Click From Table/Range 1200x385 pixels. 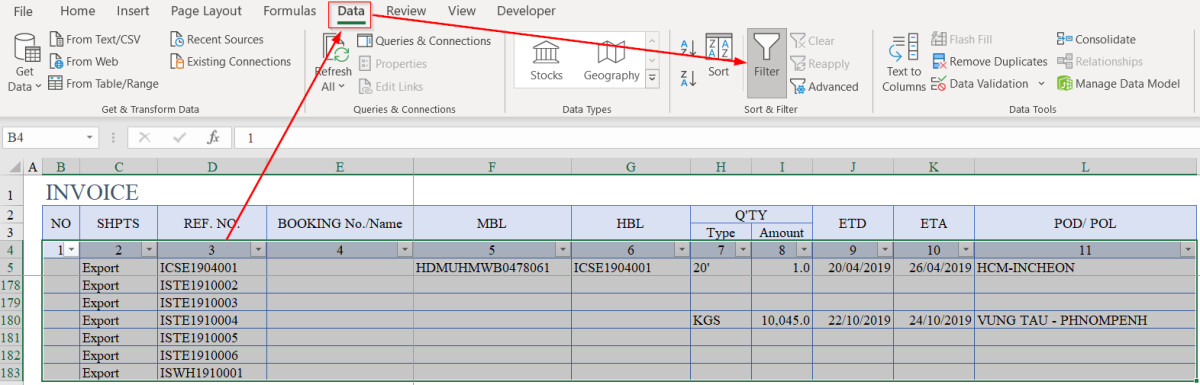click(103, 84)
